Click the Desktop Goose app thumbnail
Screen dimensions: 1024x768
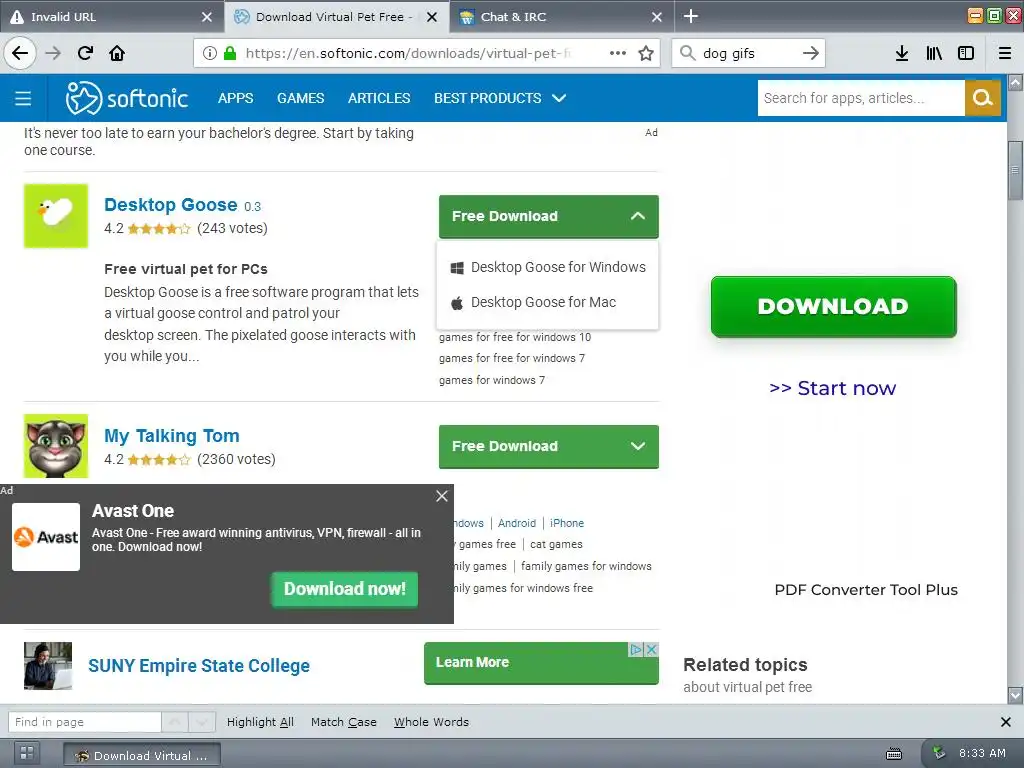click(56, 216)
